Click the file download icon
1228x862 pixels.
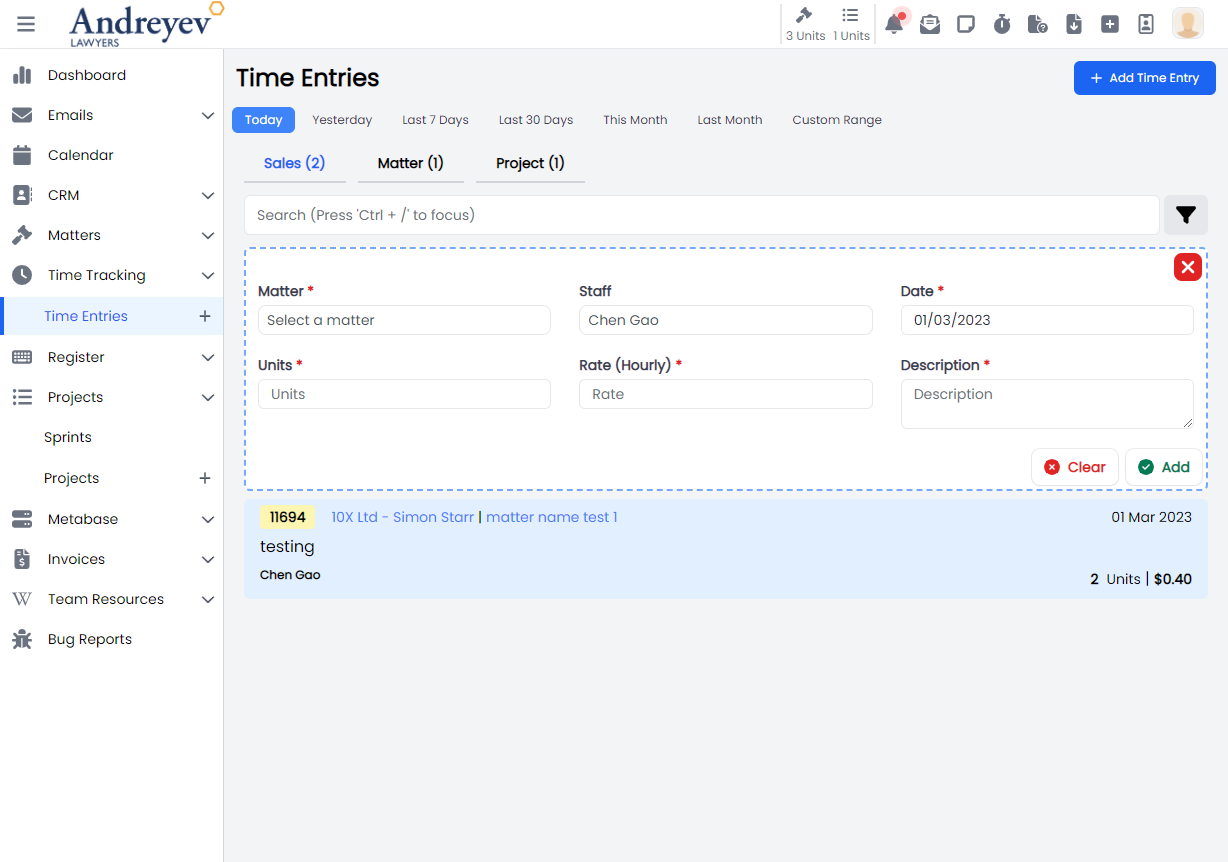[x=1074, y=24]
